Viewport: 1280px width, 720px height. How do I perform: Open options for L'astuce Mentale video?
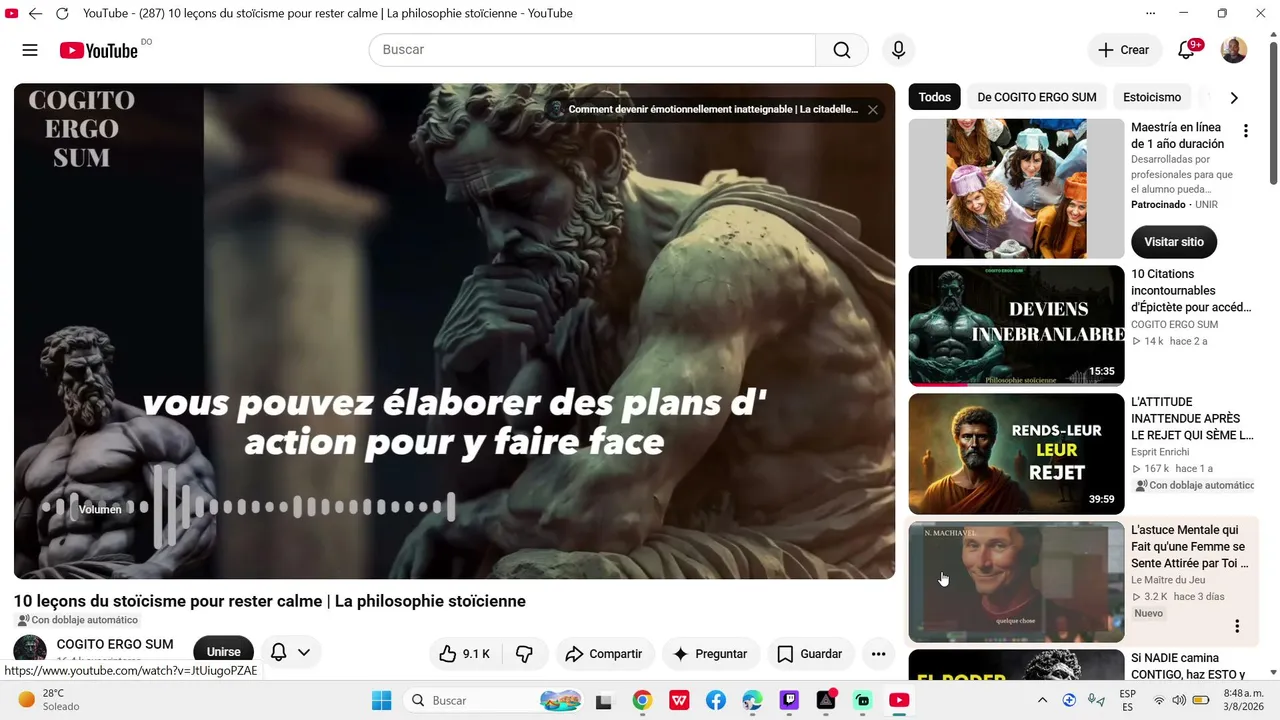tap(1237, 627)
